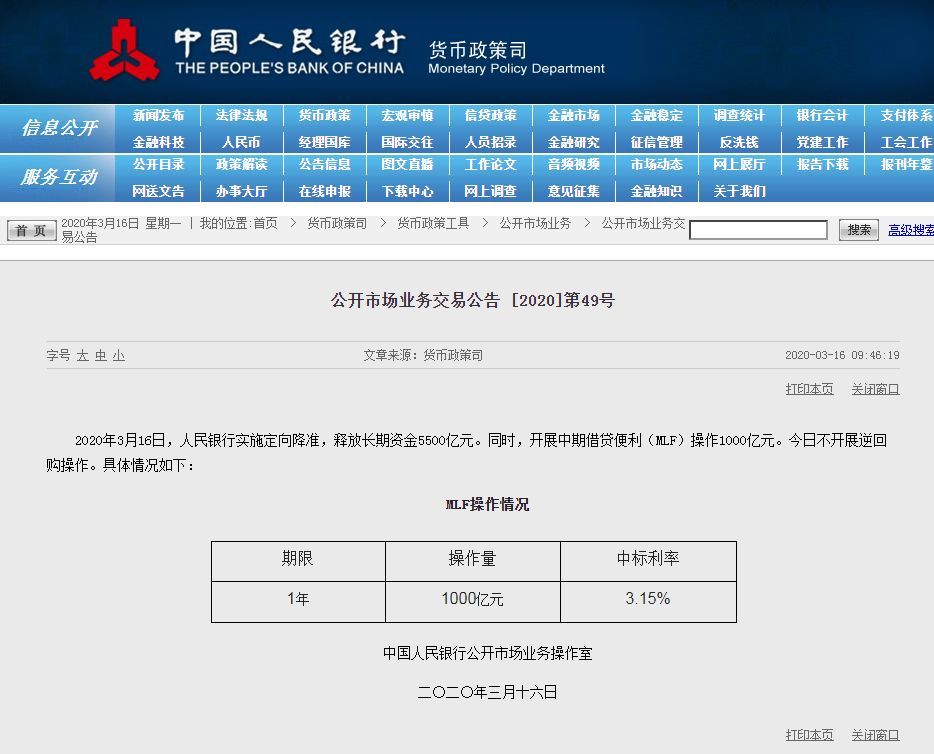This screenshot has width=934, height=754.
Task: Click top 打印本页 print link
Action: pos(810,390)
